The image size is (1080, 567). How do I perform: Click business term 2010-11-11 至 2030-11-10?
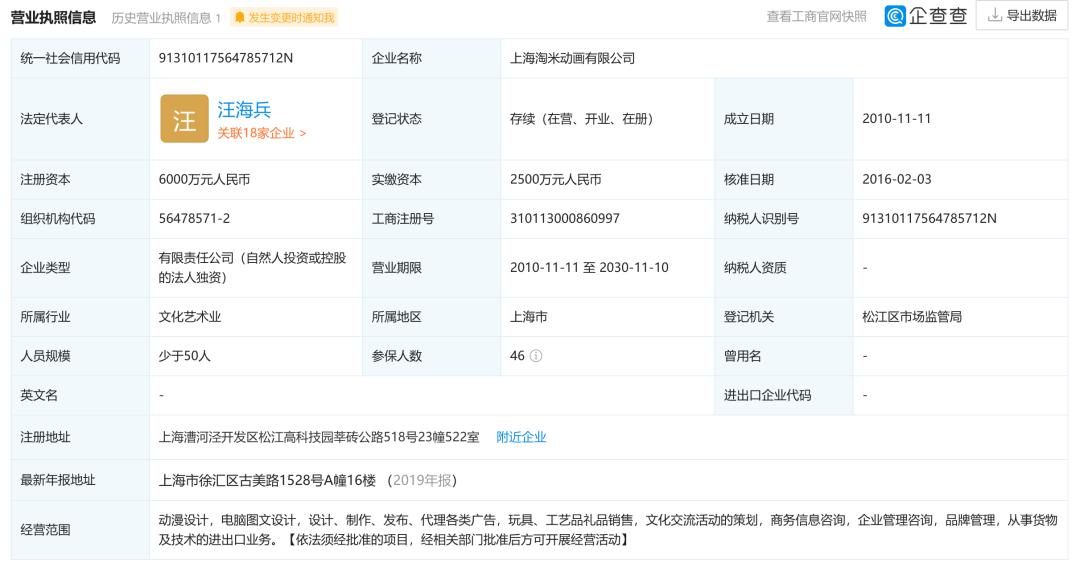pos(590,267)
